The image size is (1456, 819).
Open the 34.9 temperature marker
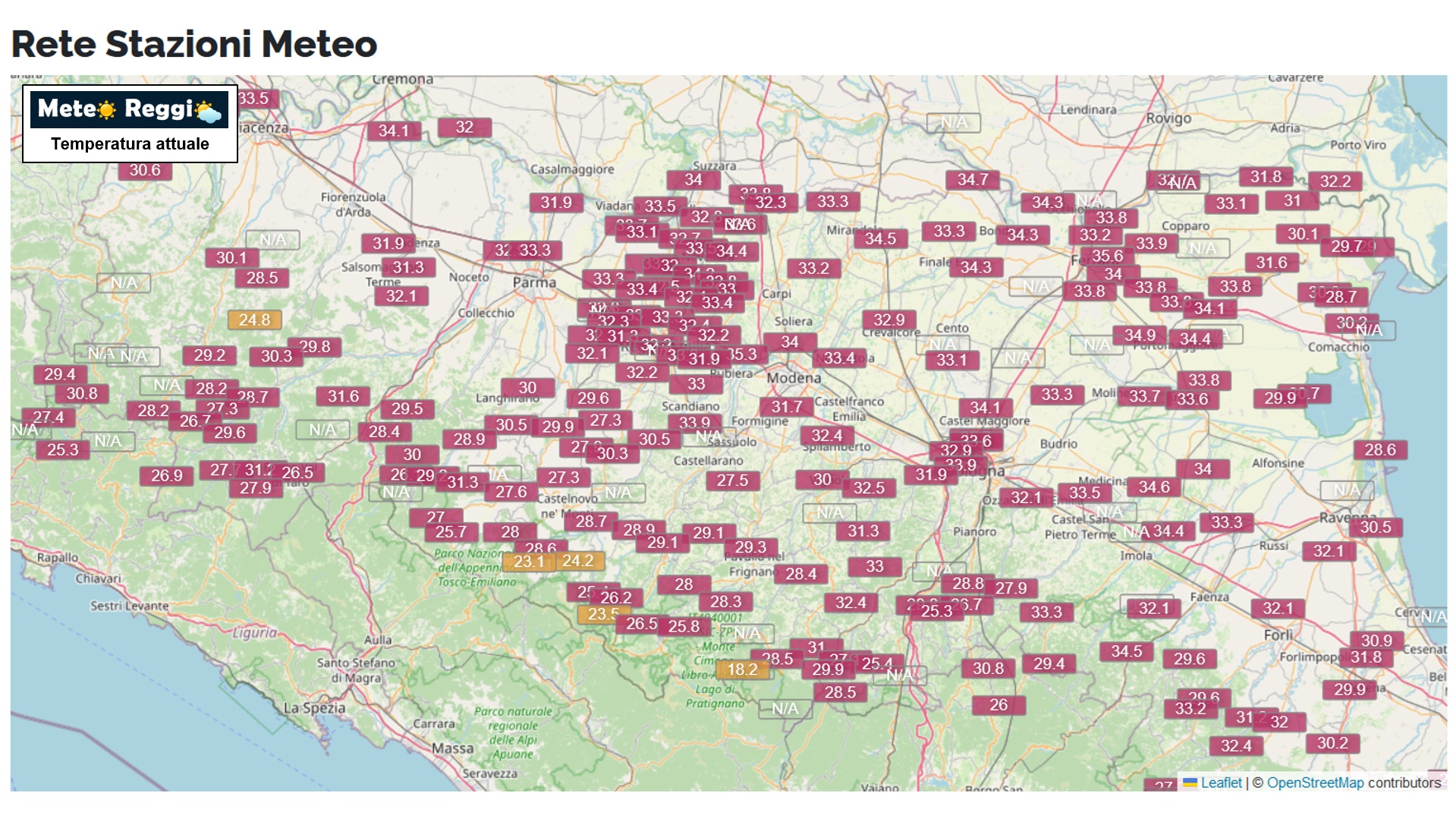pyautogui.click(x=1140, y=335)
